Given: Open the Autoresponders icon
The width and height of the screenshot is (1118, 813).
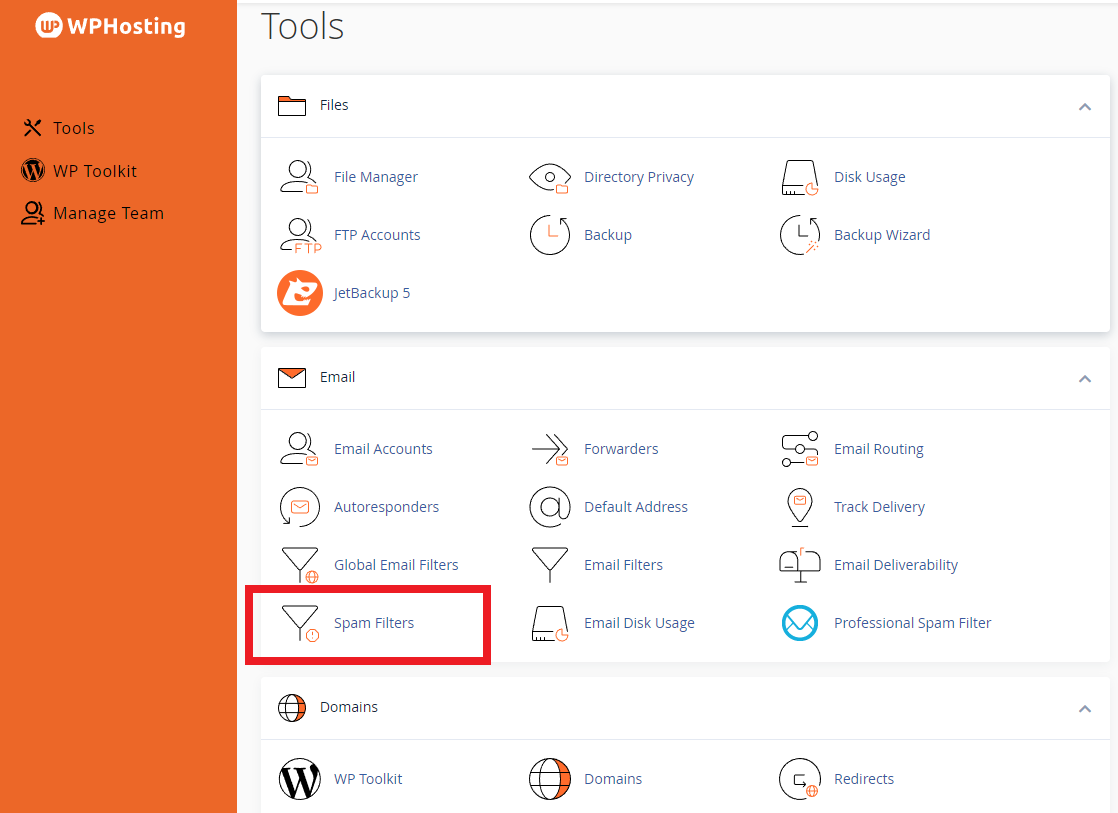Looking at the screenshot, I should click(299, 507).
